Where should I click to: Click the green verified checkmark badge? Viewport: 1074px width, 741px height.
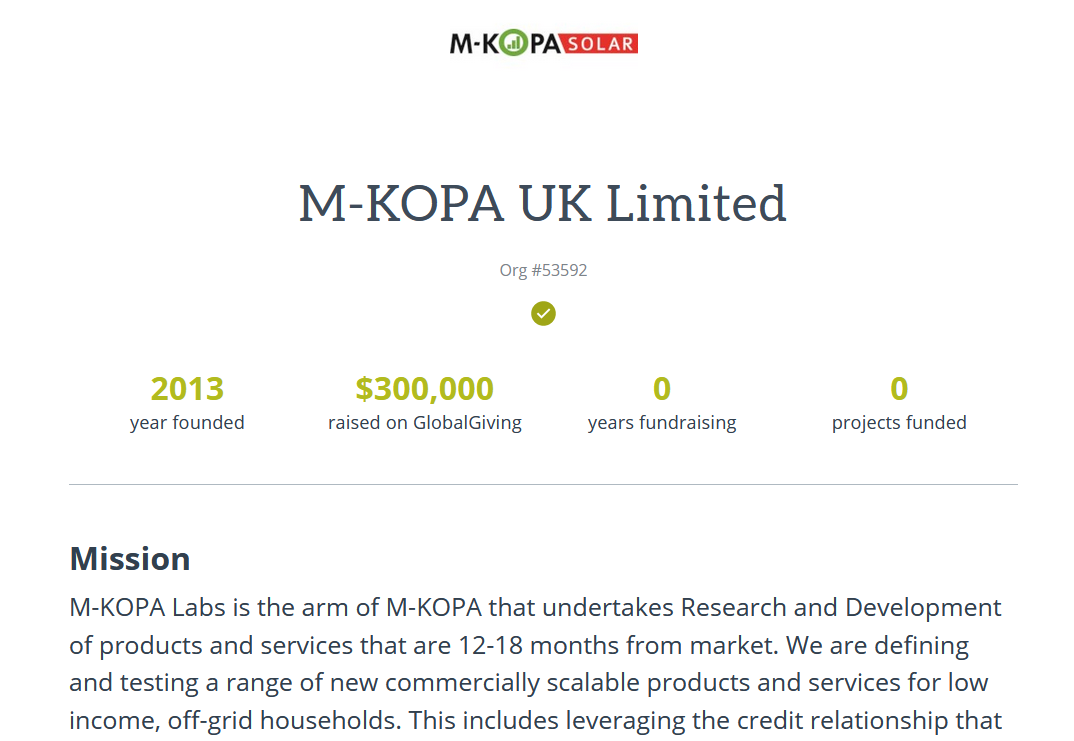[x=543, y=313]
